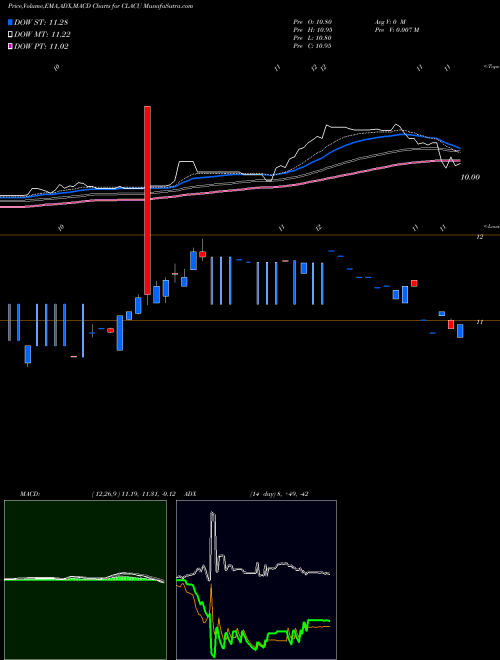Click the white DOW MT legend swatch

pyautogui.click(x=11, y=35)
